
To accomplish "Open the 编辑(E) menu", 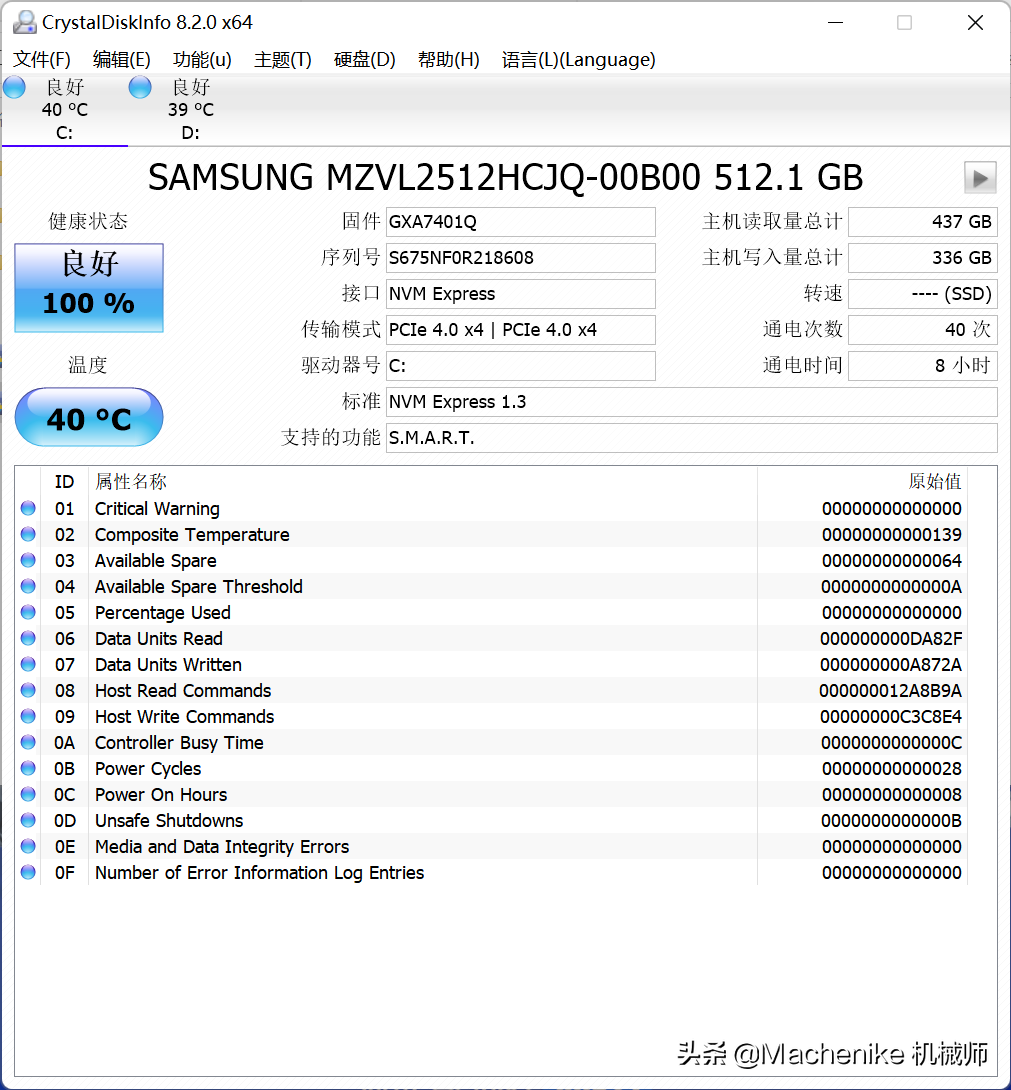I will point(122,60).
